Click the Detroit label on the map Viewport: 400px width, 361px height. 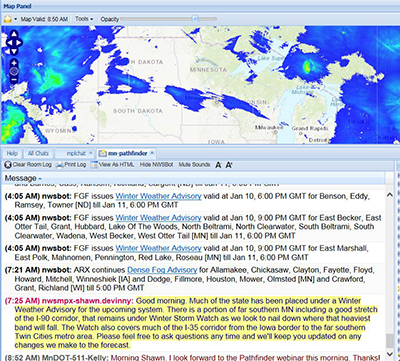(x=318, y=140)
